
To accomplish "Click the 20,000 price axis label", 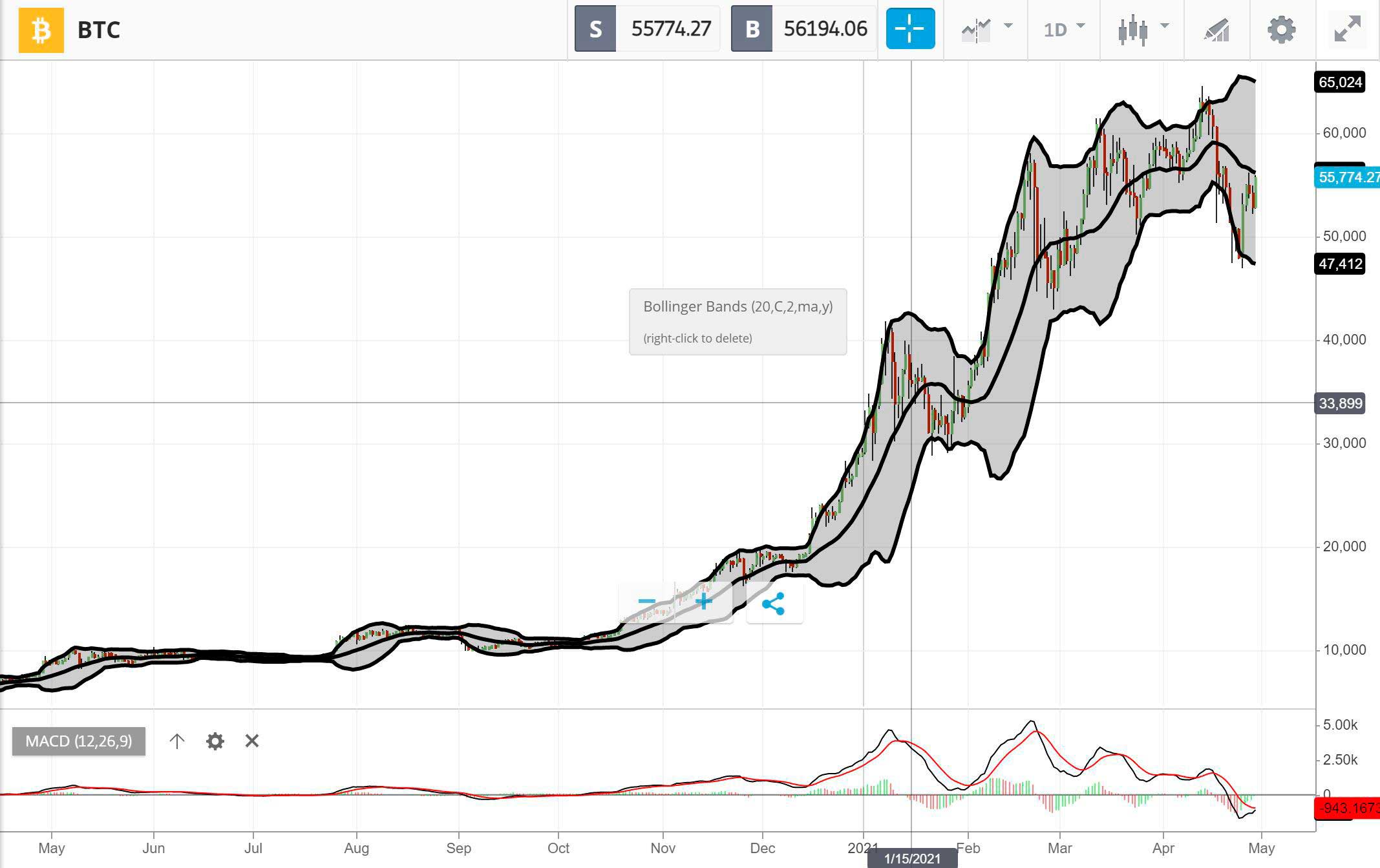I will 1344,546.
